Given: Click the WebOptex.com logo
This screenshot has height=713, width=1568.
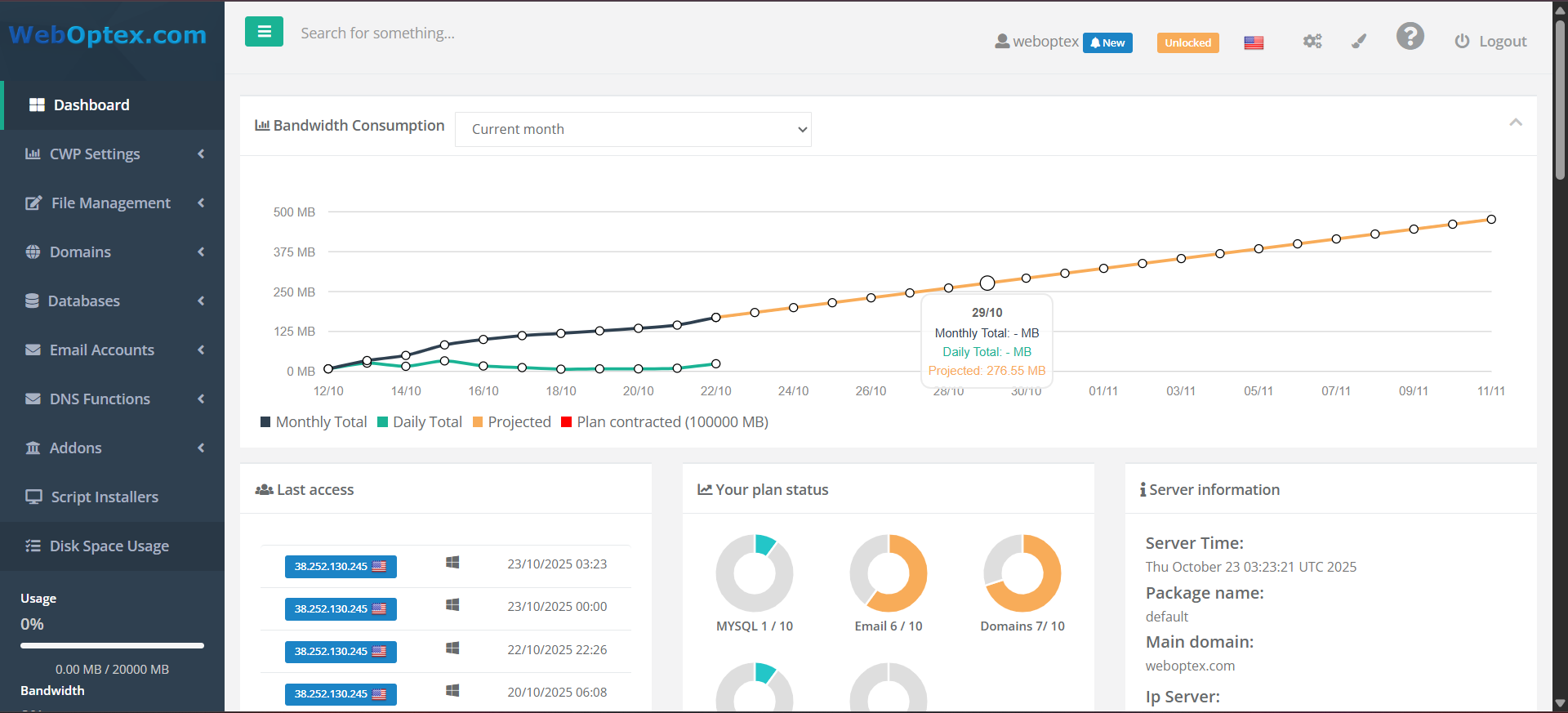Looking at the screenshot, I should [x=108, y=35].
